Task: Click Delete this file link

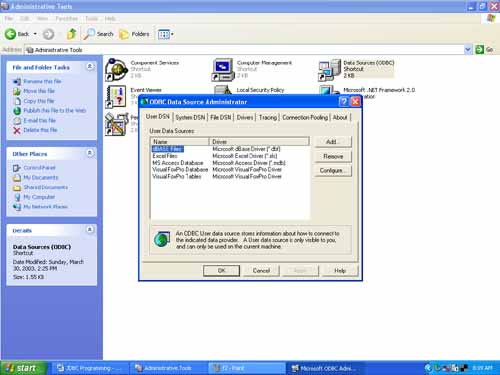Action: click(x=40, y=130)
